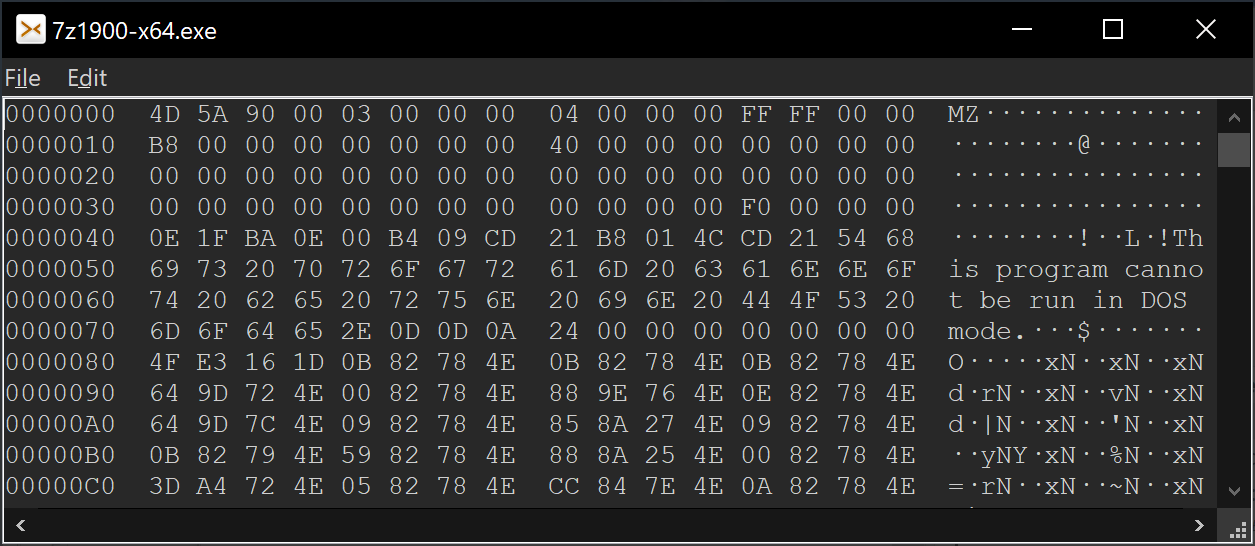1255x546 pixels.
Task: Click 'is program canno' ASCII text
Action: (1076, 270)
